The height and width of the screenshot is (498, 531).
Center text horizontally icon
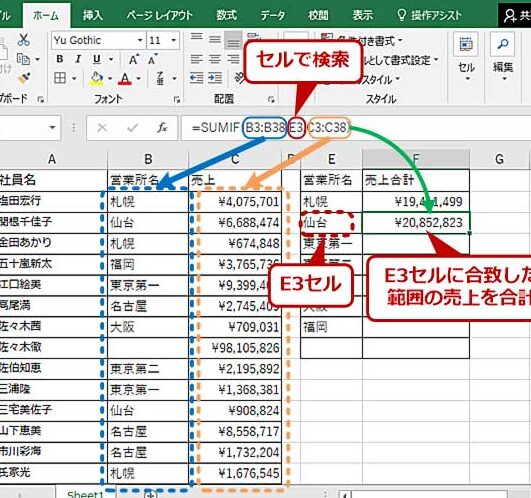(215, 59)
